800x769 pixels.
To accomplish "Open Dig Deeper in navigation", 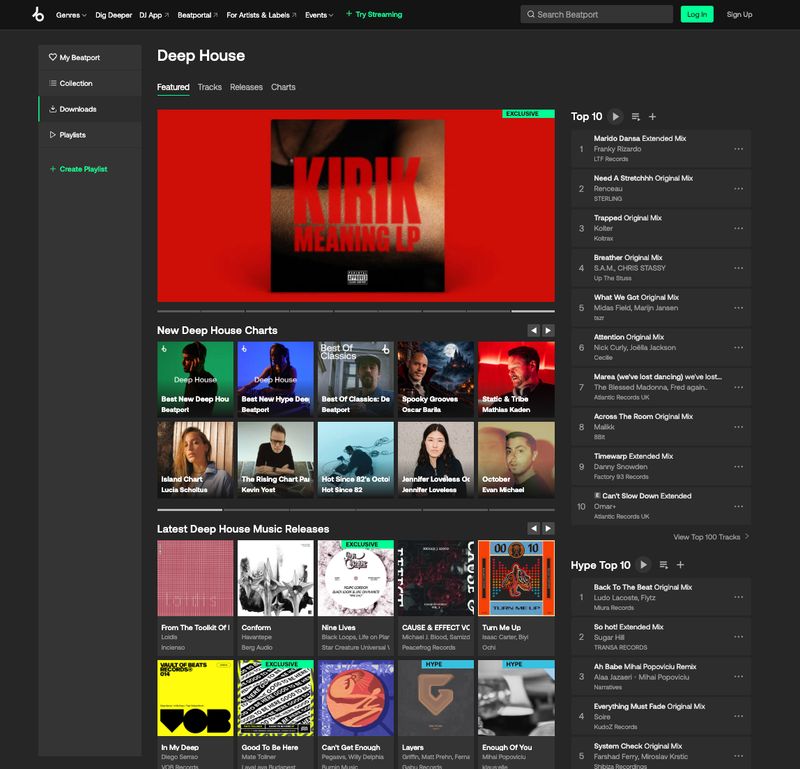I will coord(113,15).
